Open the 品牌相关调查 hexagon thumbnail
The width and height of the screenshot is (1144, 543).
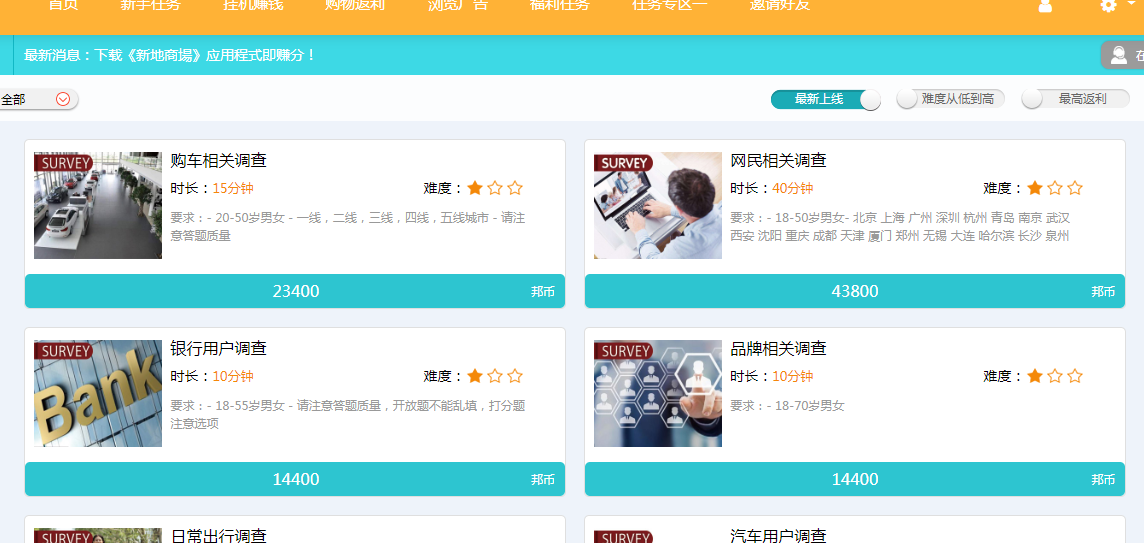point(657,393)
